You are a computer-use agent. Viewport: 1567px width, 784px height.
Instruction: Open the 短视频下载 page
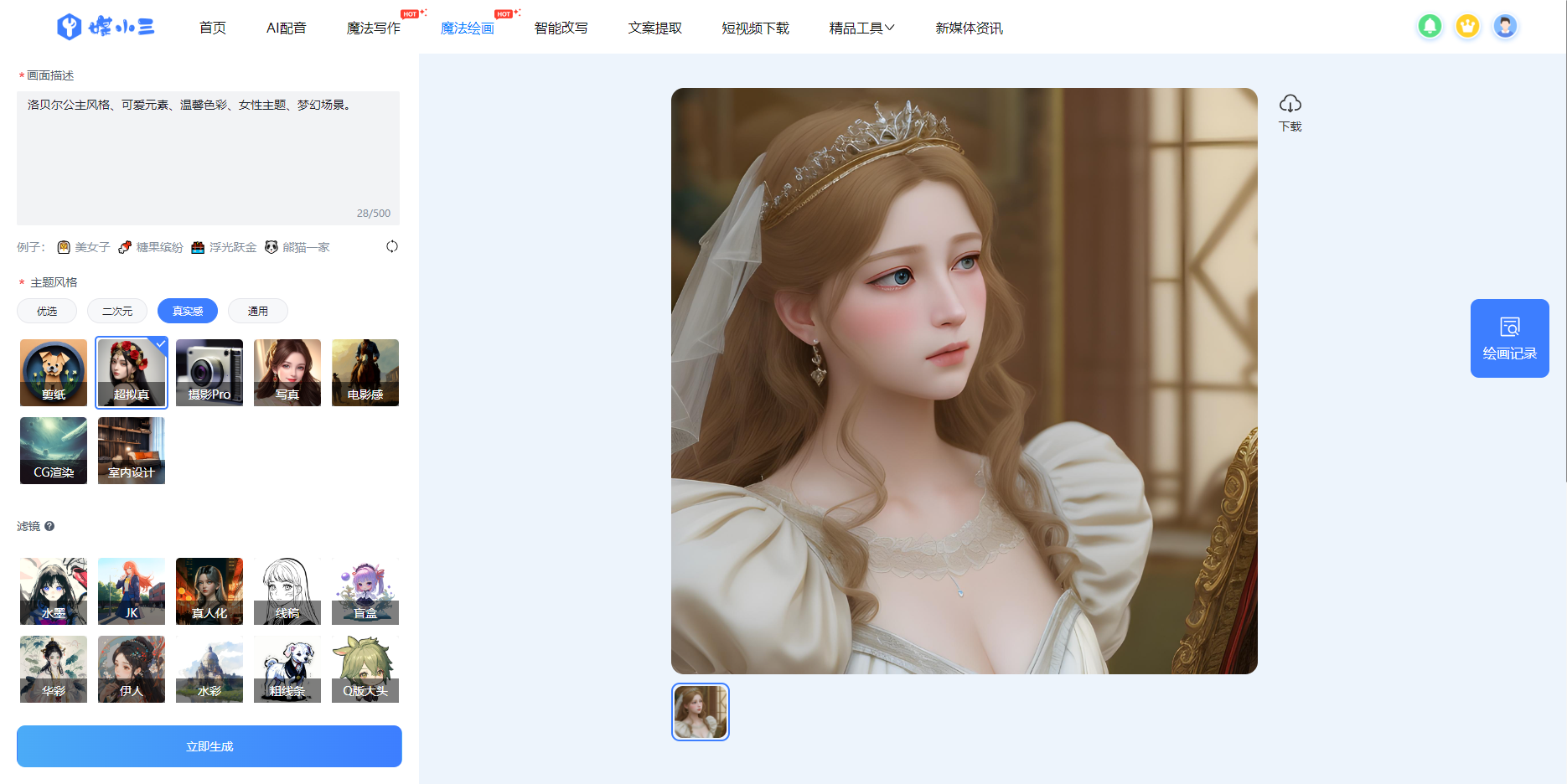[756, 28]
